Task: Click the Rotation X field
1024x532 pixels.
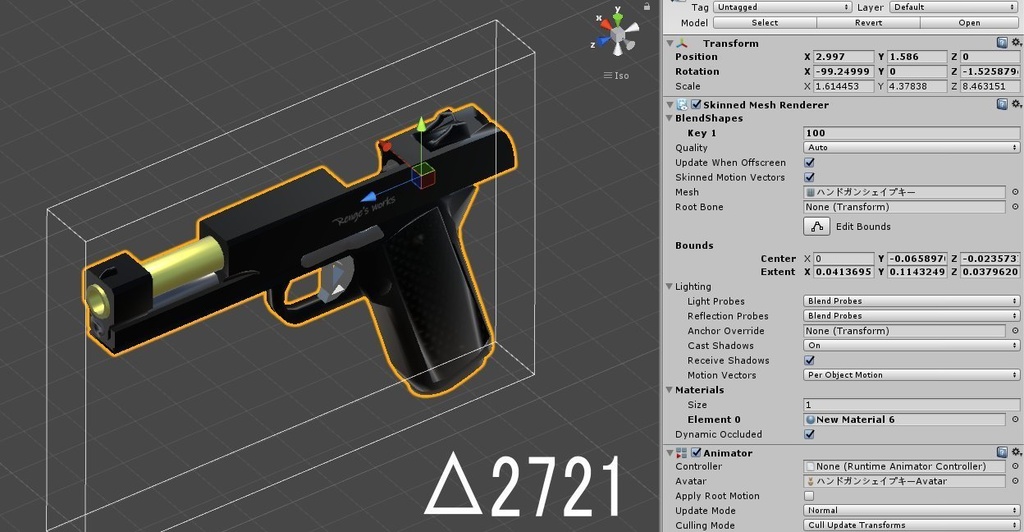Action: point(843,72)
